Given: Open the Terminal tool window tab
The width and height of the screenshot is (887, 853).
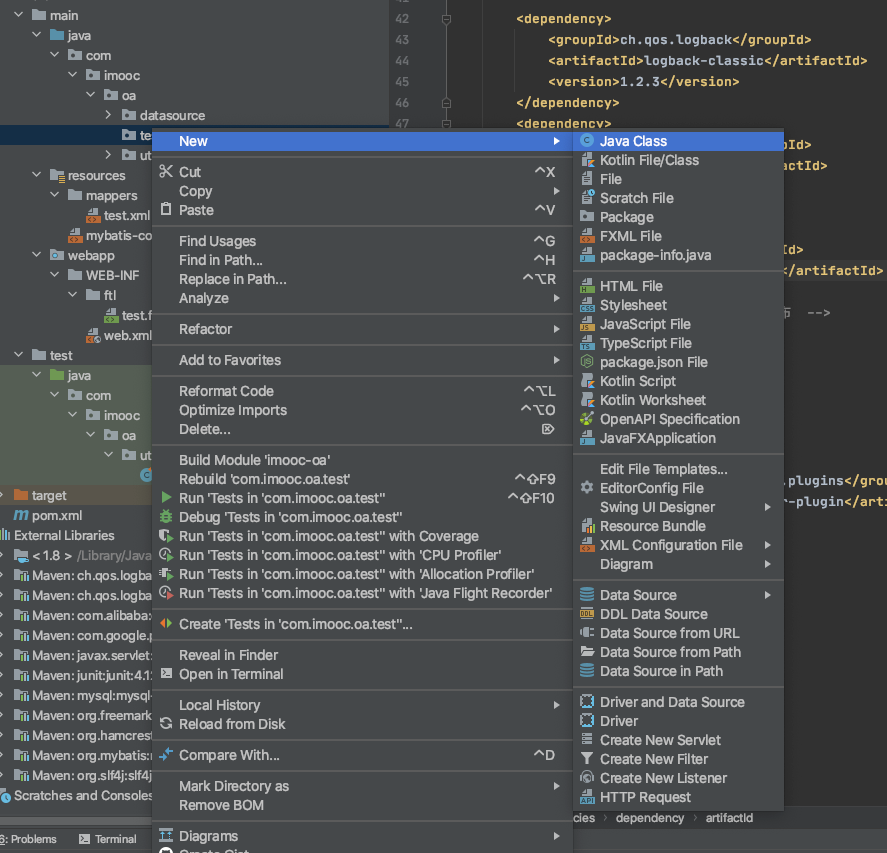Looking at the screenshot, I should (107, 839).
